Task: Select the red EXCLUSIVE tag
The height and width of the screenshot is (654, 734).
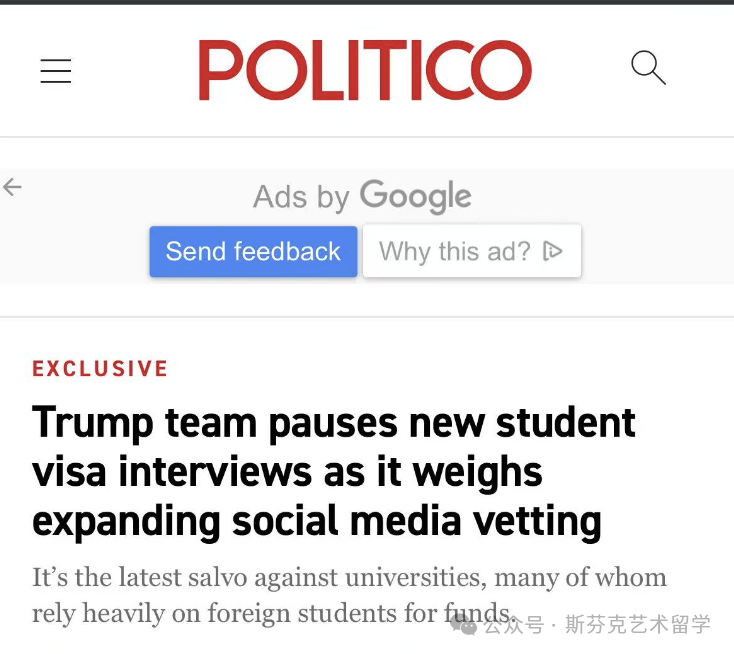Action: pos(100,368)
